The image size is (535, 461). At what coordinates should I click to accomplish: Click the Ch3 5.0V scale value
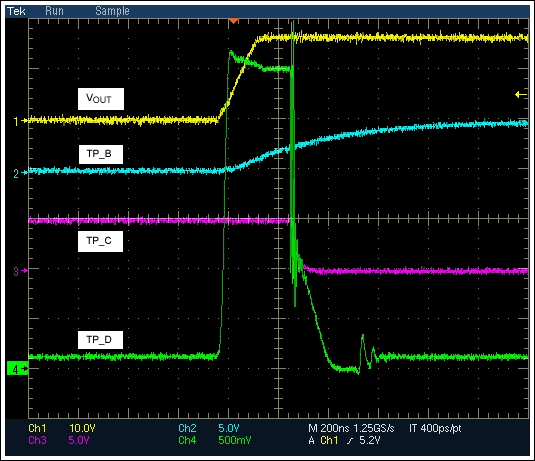[x=79, y=440]
